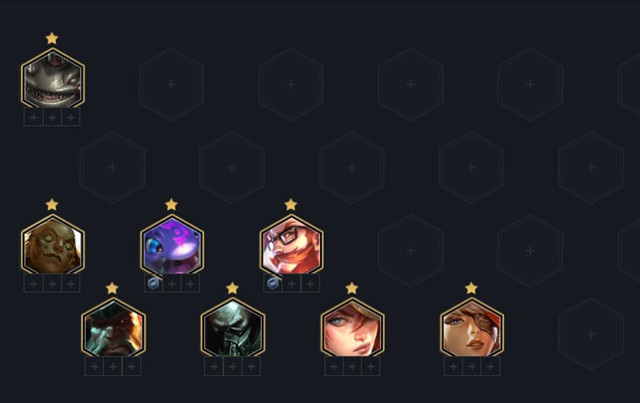Add first item to Tahm Kench
Image resolution: width=640 pixels, height=403 pixels.
[34, 118]
